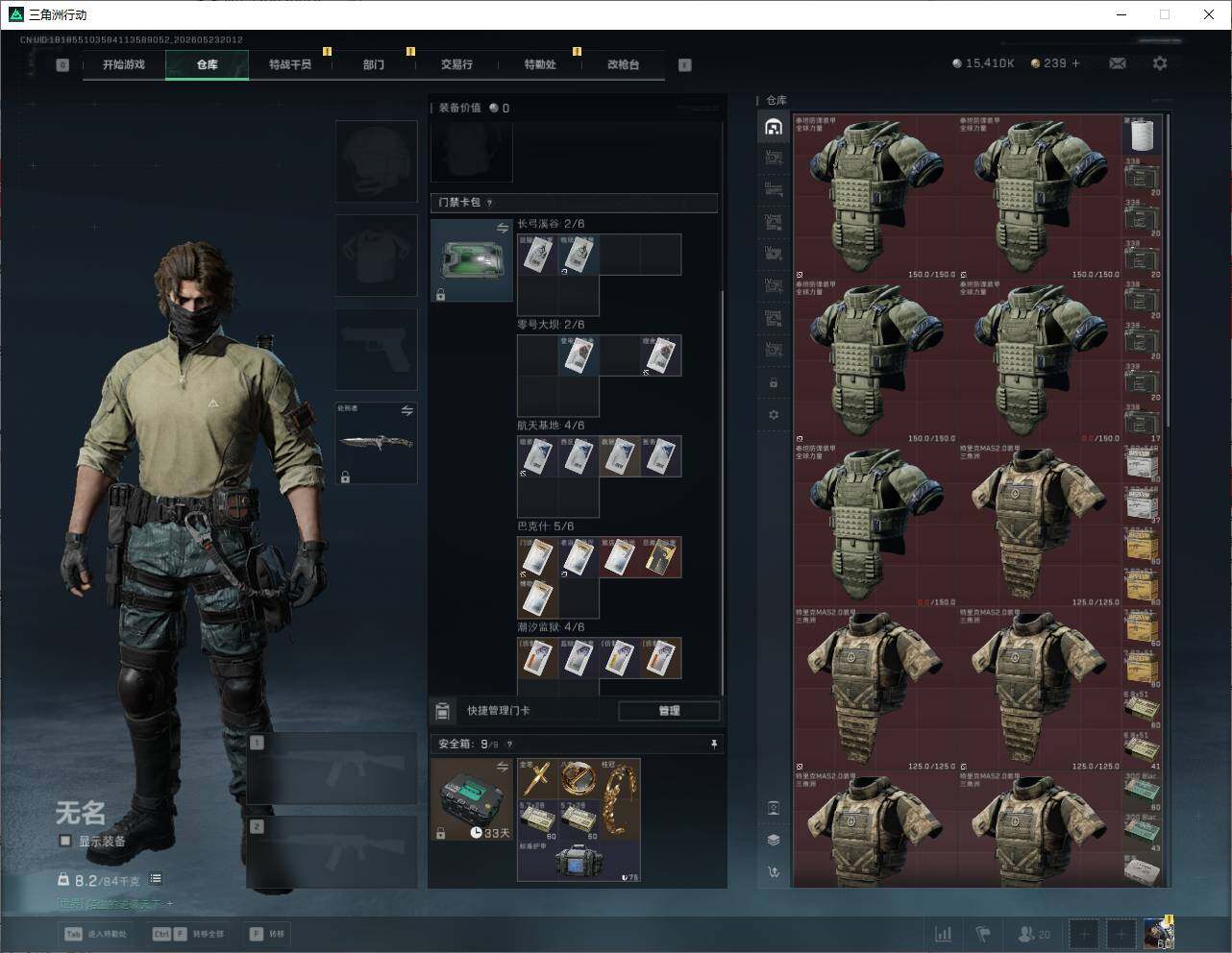Click the warehouse auto-sort icon at sidebar bottom
Image resolution: width=1232 pixels, height=953 pixels.
(774, 872)
